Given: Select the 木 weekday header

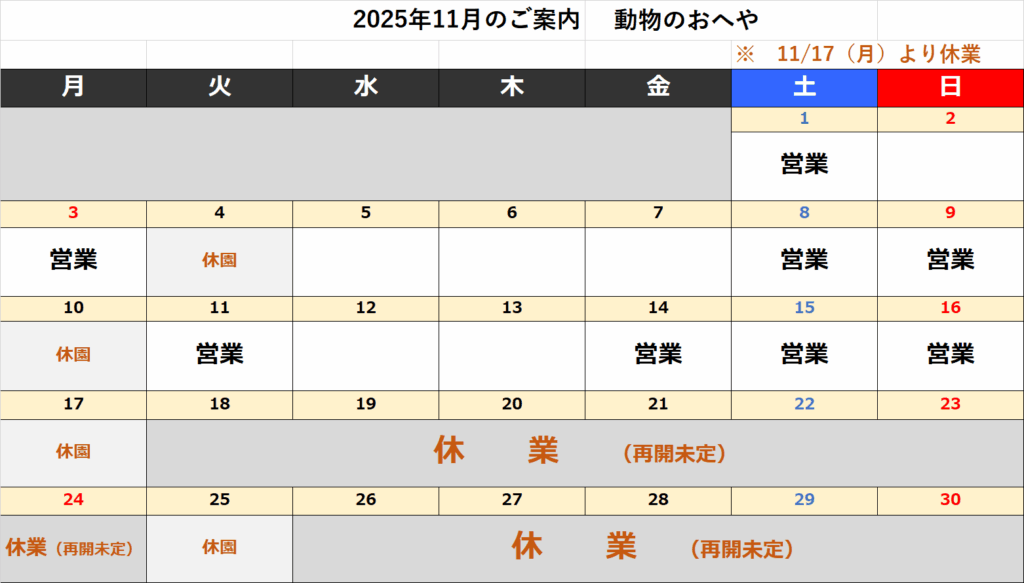Looking at the screenshot, I should click(512, 87).
